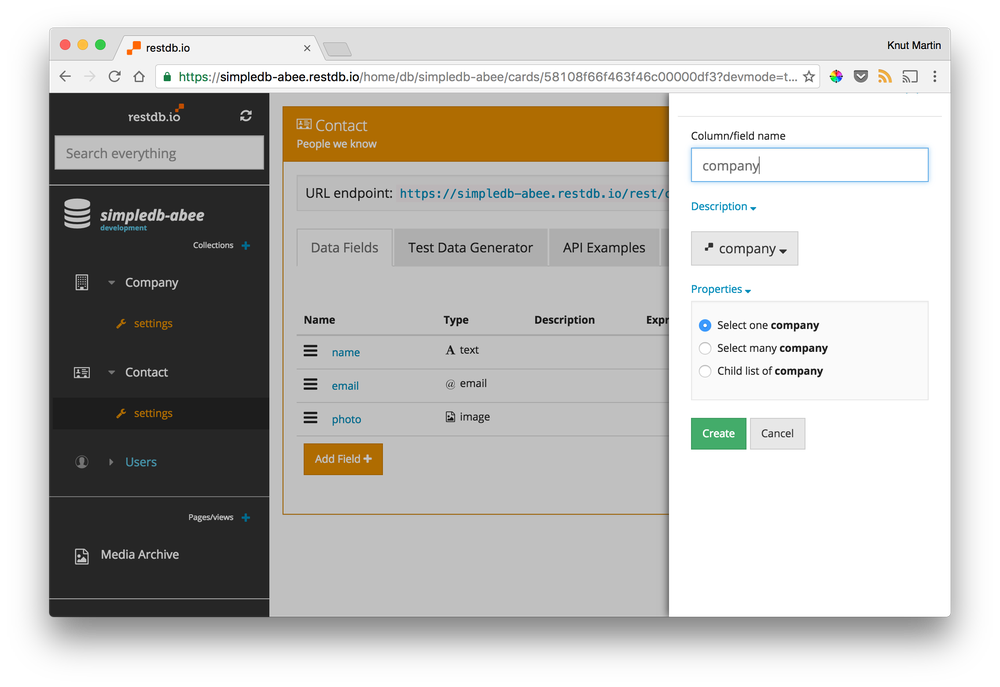
Task: Click the drag handle icon beside the name field
Action: click(309, 352)
